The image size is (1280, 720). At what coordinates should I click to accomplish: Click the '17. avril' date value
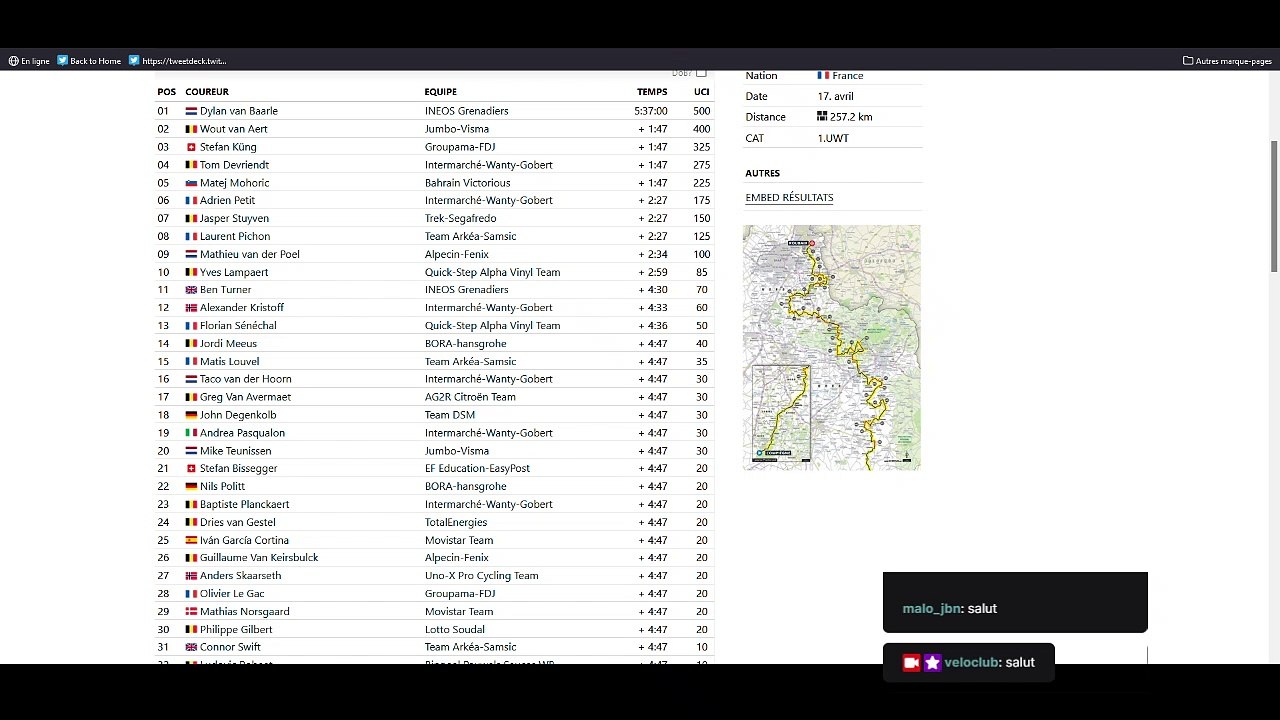[835, 97]
